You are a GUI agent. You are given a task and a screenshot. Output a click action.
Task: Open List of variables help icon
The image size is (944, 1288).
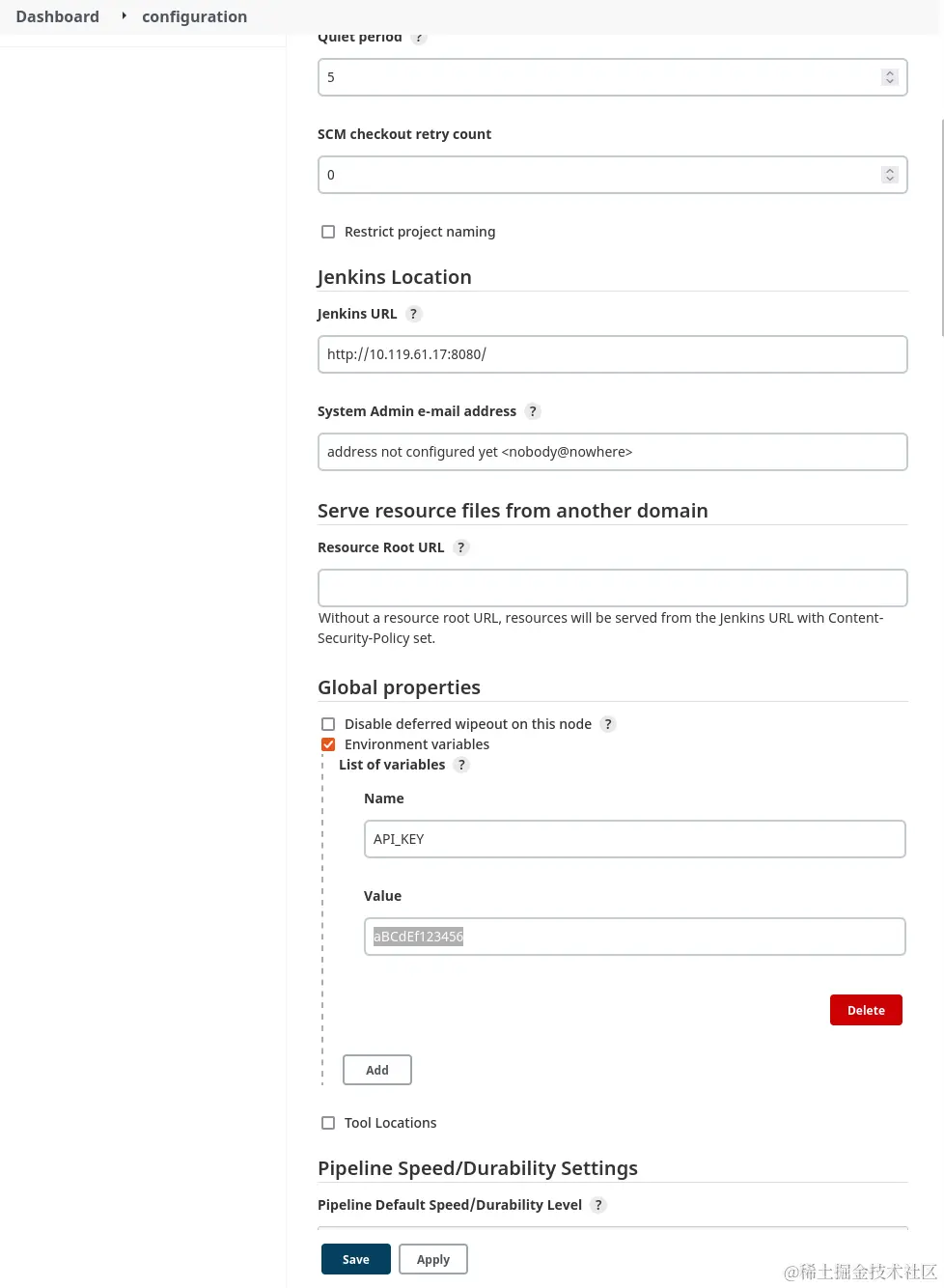point(461,765)
